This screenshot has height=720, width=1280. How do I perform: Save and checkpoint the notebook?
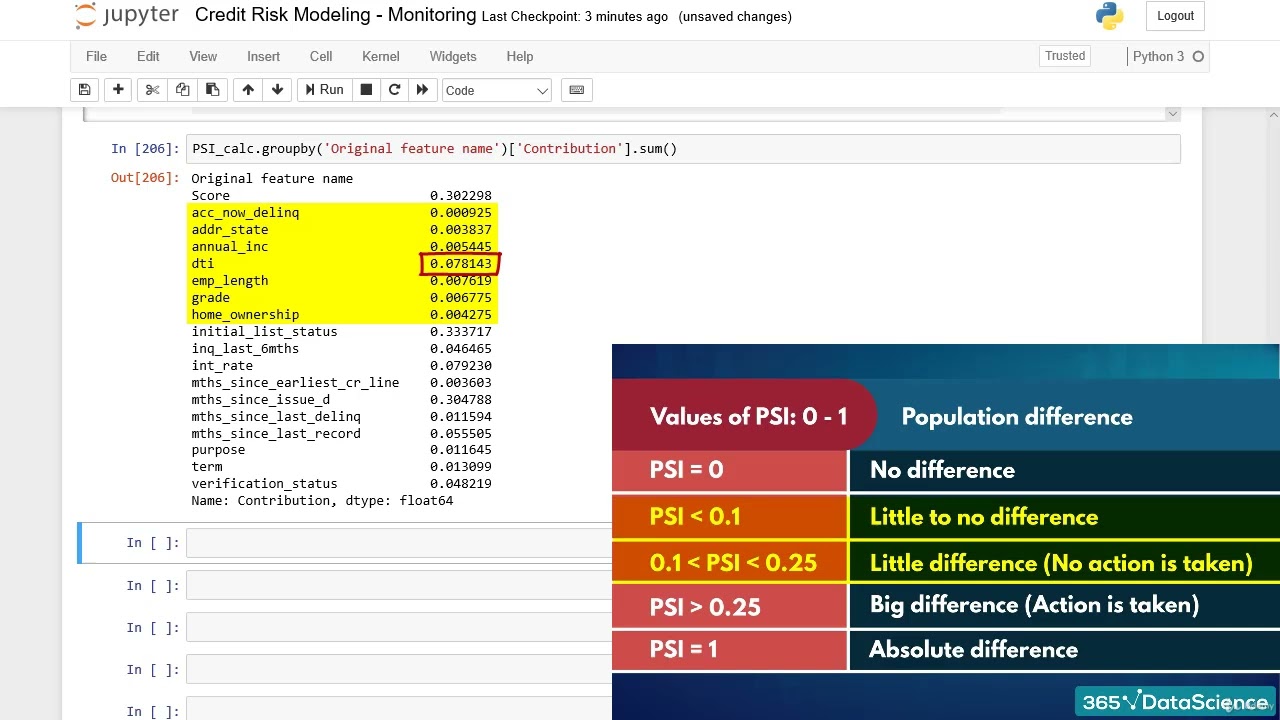[x=85, y=90]
